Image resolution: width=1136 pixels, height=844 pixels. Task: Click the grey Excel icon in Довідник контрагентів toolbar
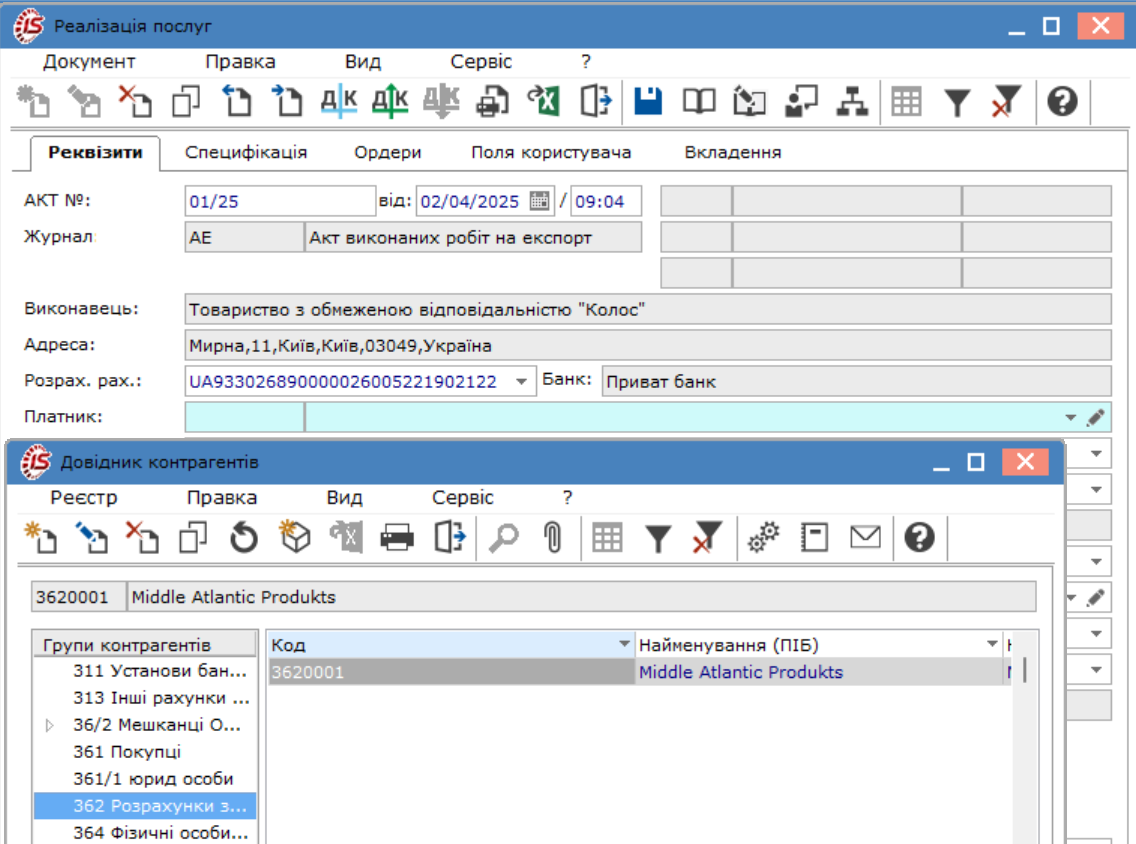coord(346,538)
